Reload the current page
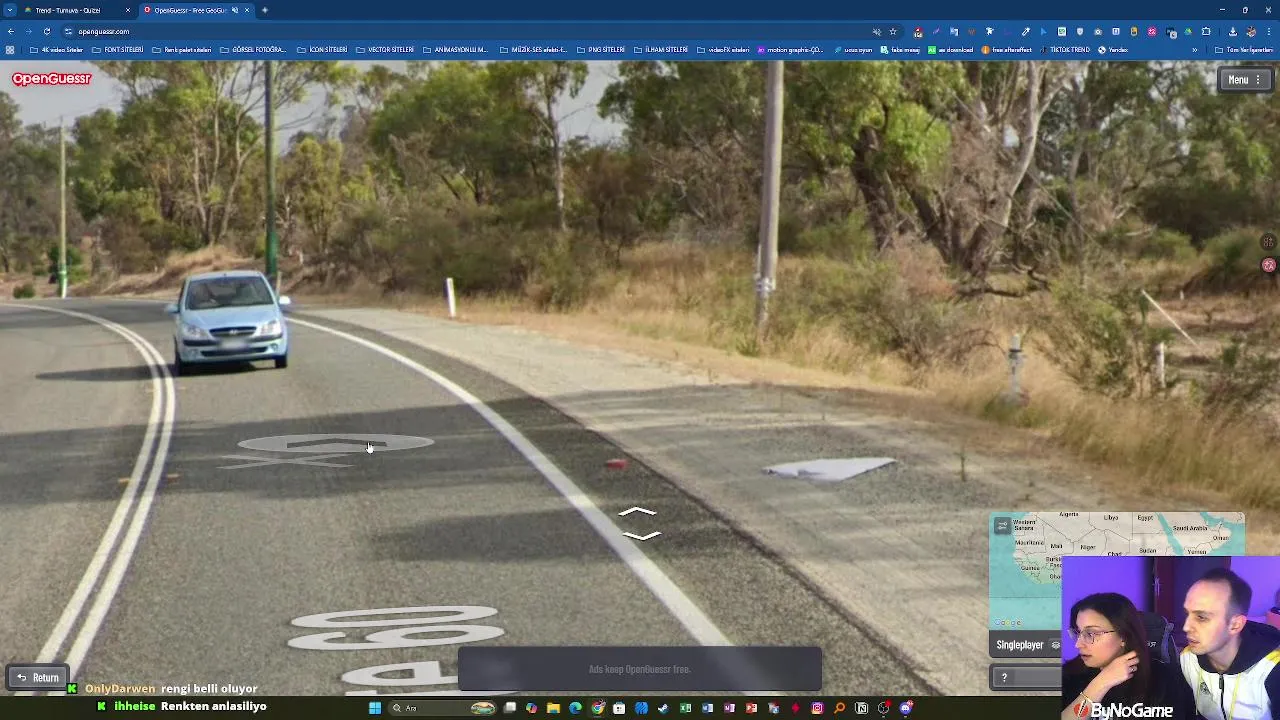Viewport: 1280px width, 720px height. coord(46,31)
